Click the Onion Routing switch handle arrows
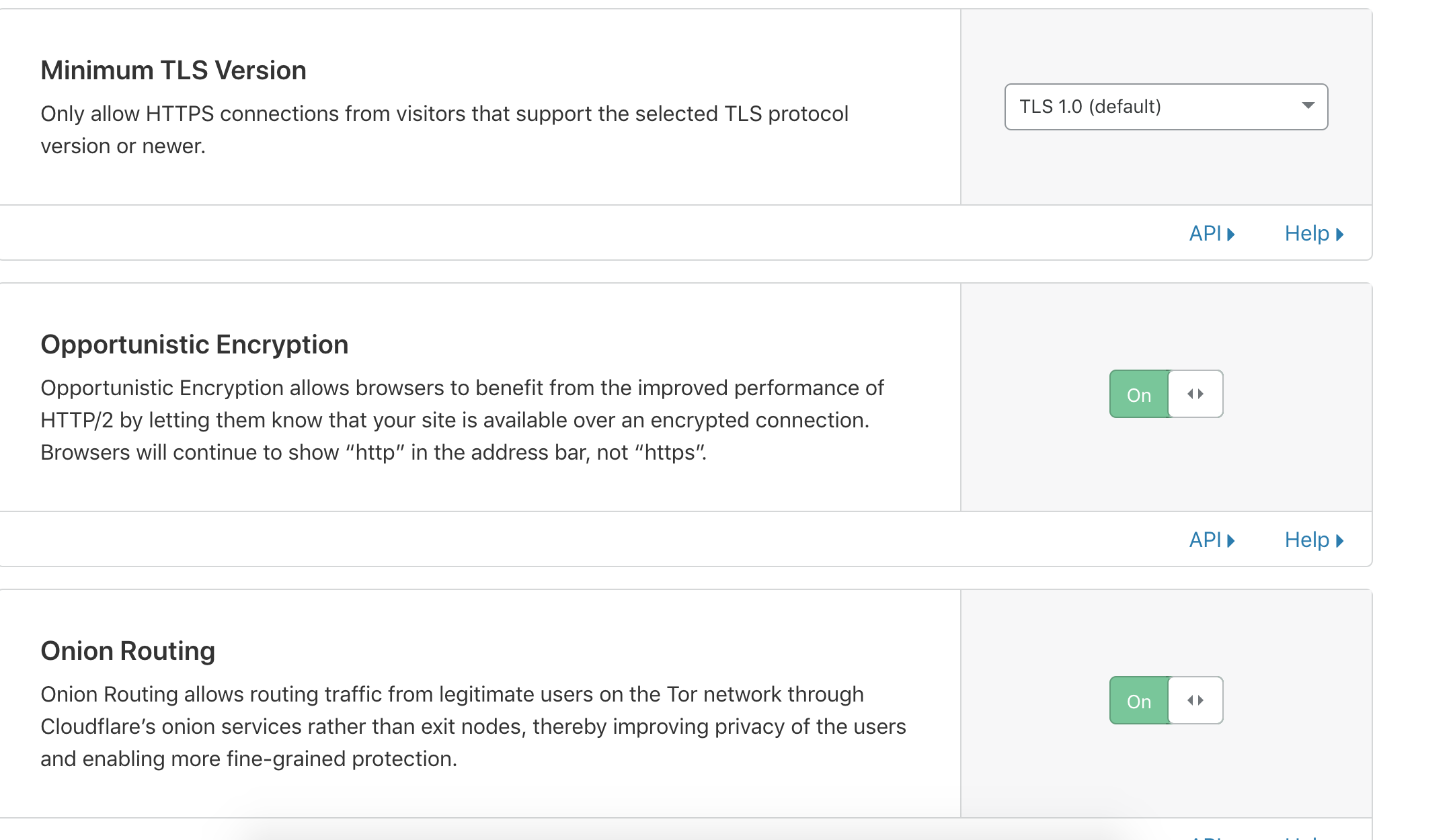The height and width of the screenshot is (840, 1455). coord(1195,701)
